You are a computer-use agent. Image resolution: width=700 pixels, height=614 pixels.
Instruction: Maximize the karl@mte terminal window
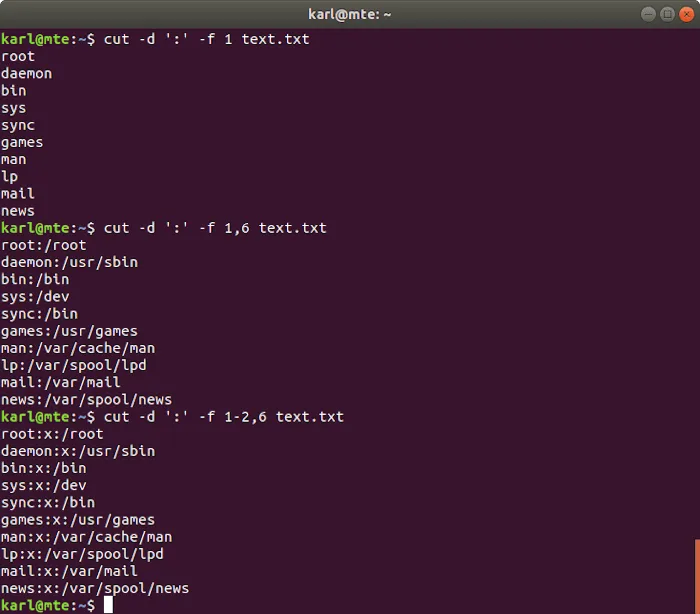point(667,14)
